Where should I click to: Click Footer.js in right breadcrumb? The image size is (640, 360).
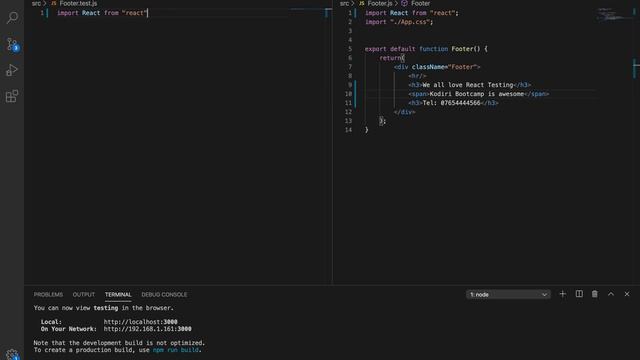[x=380, y=3]
